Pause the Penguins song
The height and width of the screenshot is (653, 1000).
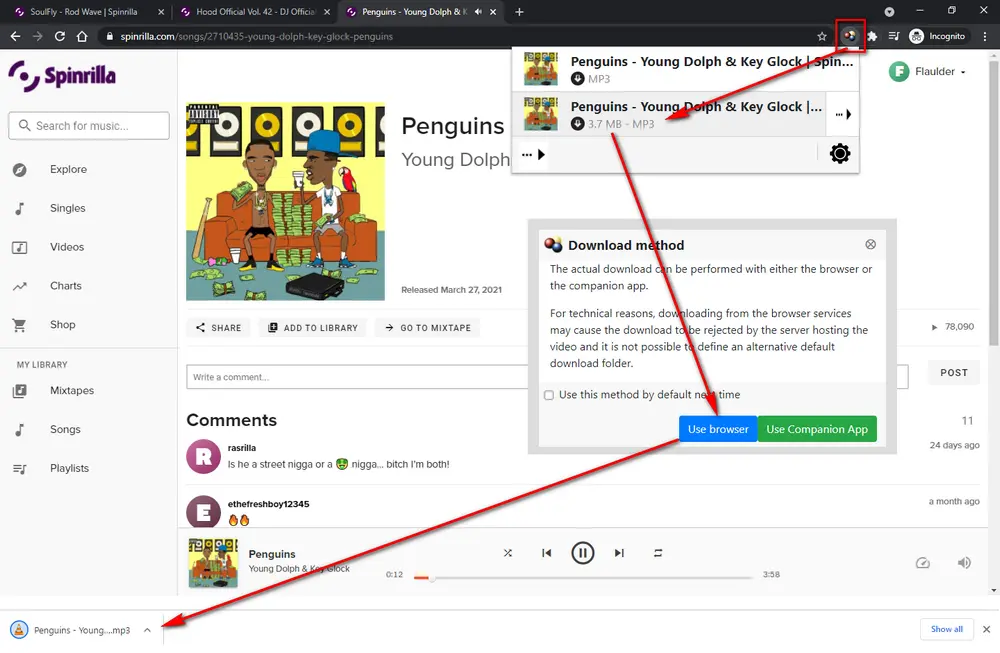pyautogui.click(x=582, y=553)
